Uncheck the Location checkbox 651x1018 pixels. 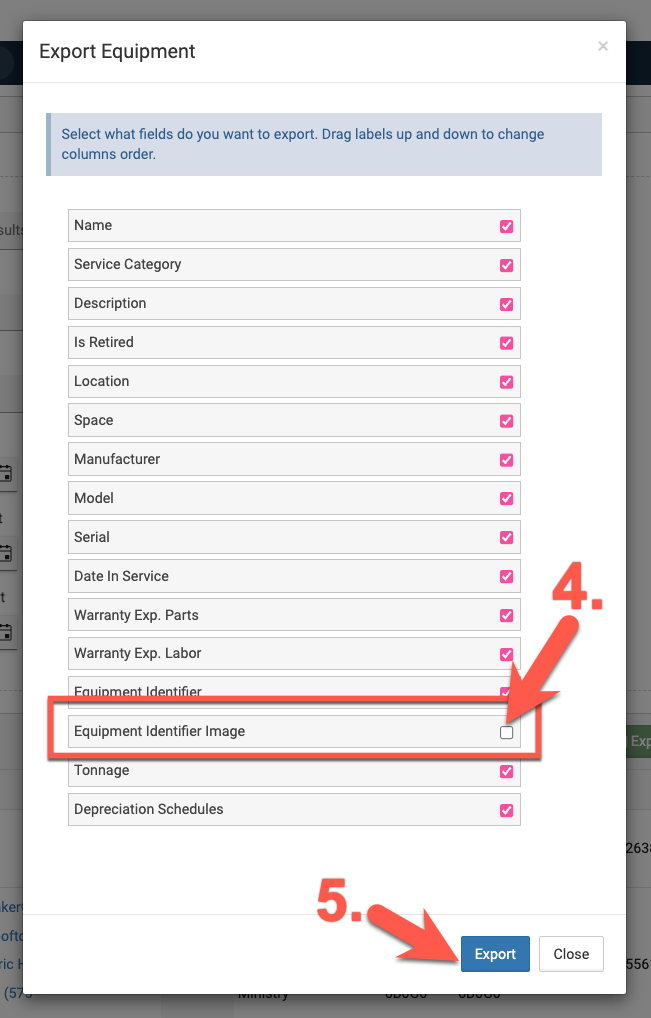coord(507,382)
